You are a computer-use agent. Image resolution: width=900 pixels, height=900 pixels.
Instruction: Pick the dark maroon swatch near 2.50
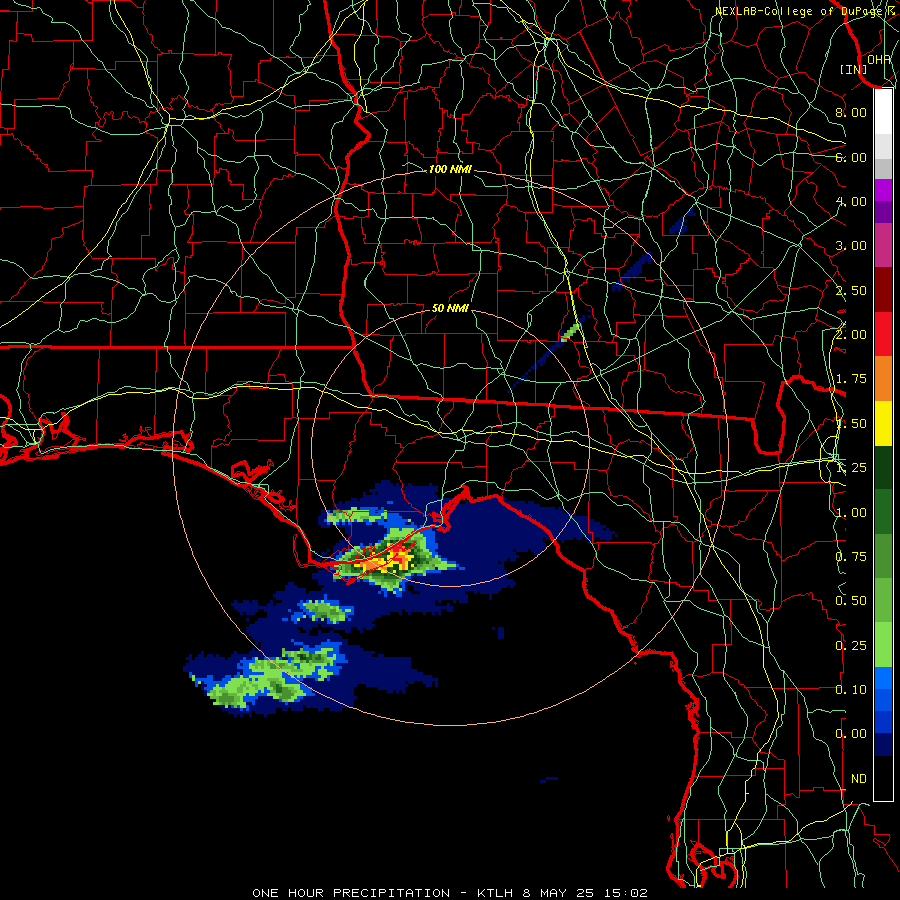(x=883, y=290)
